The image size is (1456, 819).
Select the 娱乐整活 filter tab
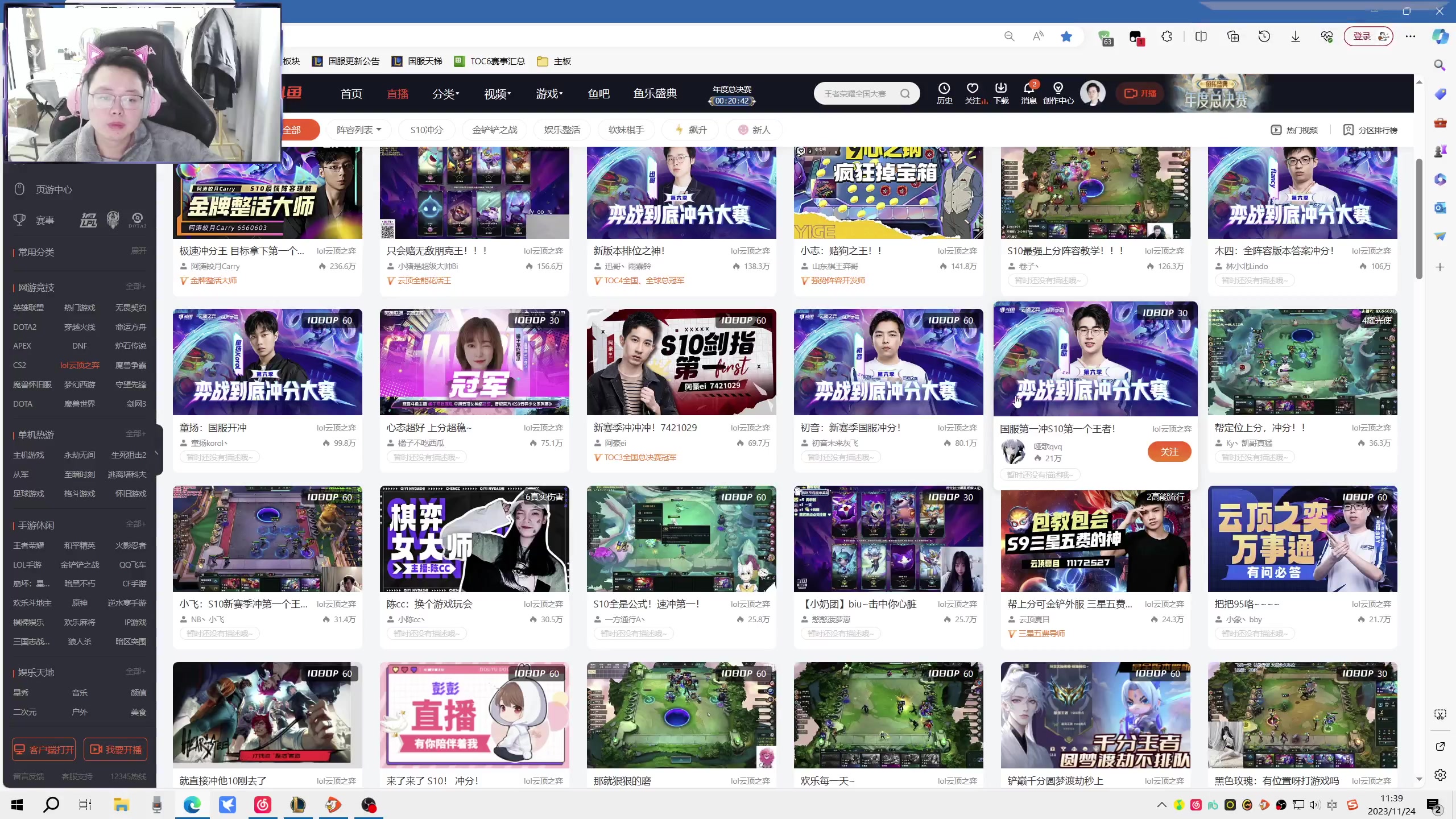(x=562, y=130)
